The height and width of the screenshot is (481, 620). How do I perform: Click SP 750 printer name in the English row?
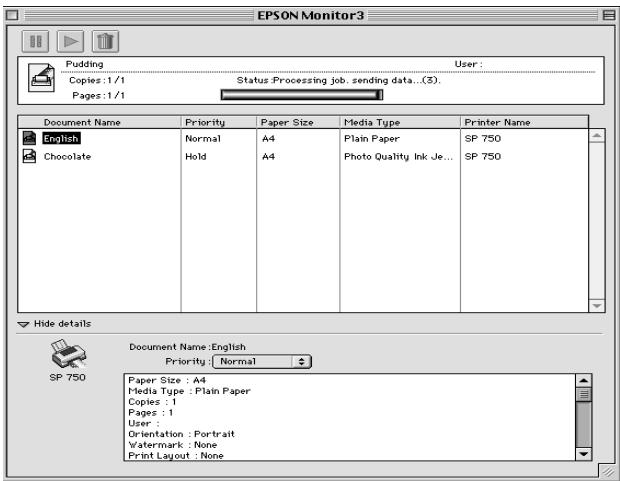(483, 138)
